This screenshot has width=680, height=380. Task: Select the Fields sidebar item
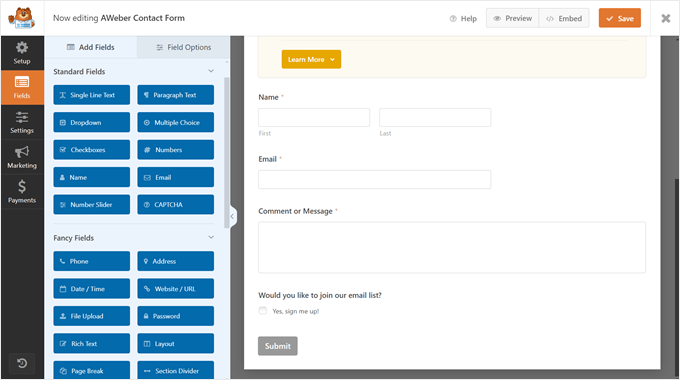pos(22,88)
